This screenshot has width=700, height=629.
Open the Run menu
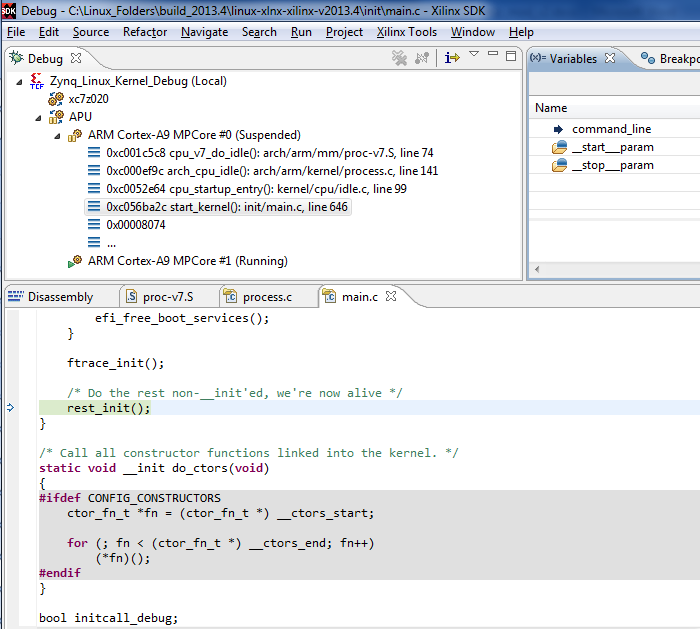tap(301, 32)
